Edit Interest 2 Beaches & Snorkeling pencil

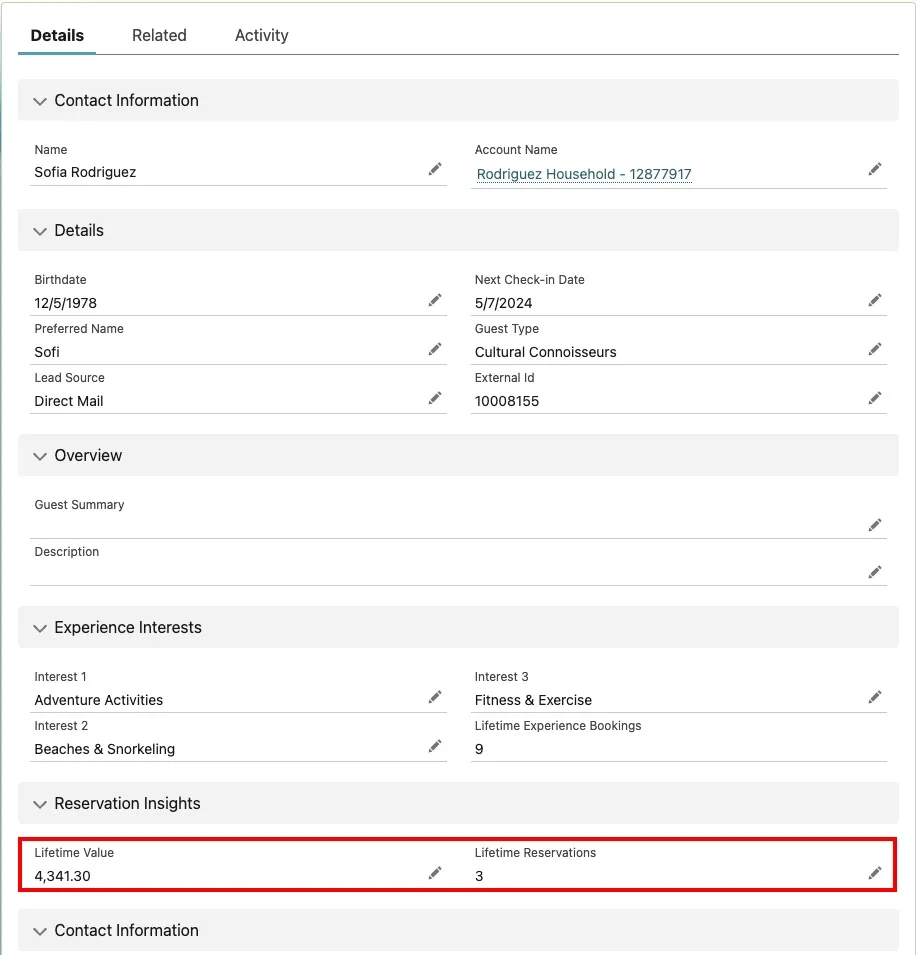[435, 746]
